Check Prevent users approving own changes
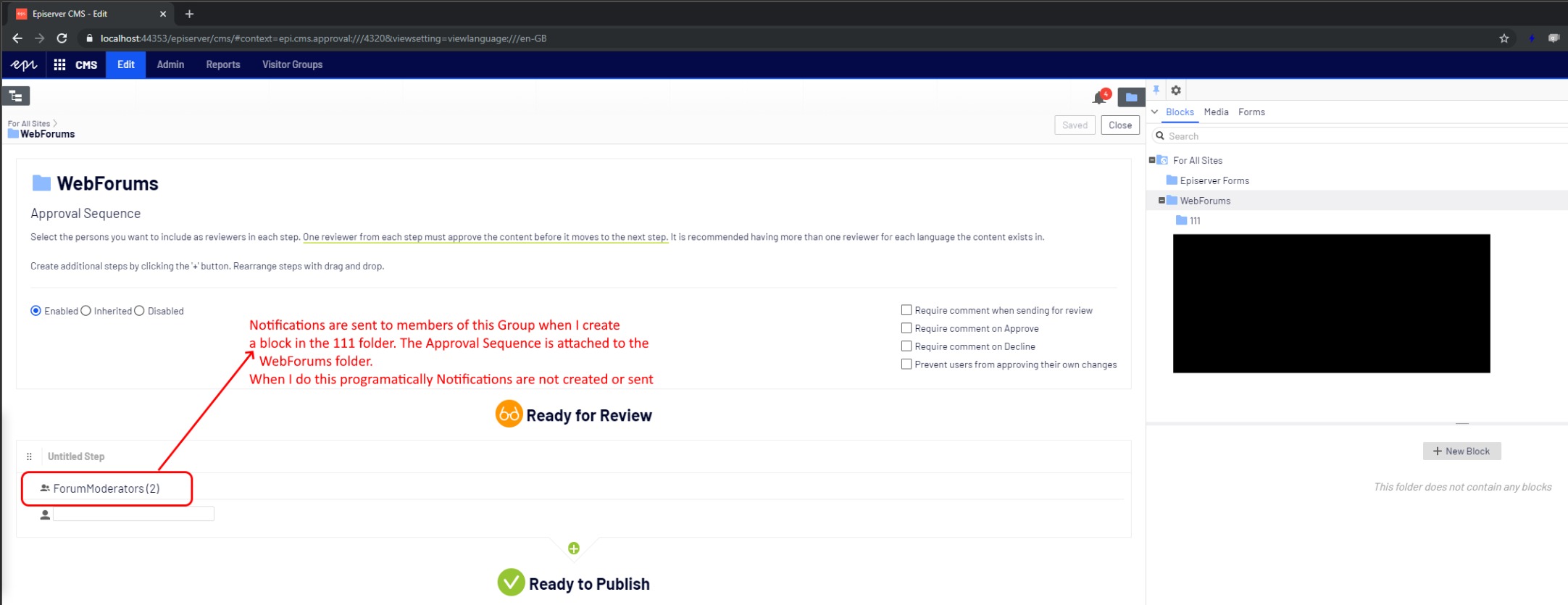The image size is (1568, 605). (x=906, y=364)
